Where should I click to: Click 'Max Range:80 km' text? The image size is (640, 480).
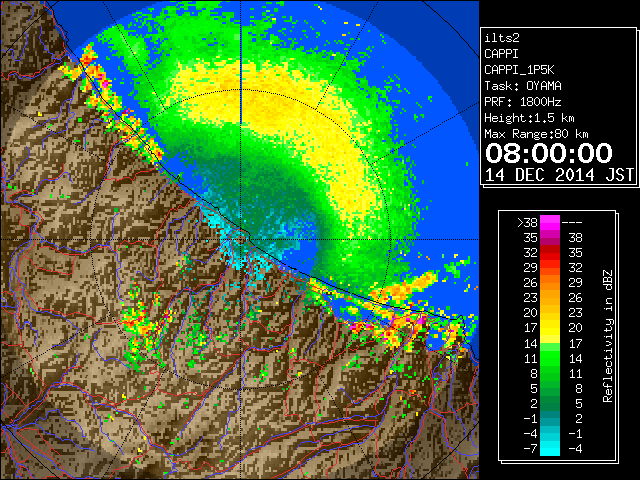click(536, 134)
